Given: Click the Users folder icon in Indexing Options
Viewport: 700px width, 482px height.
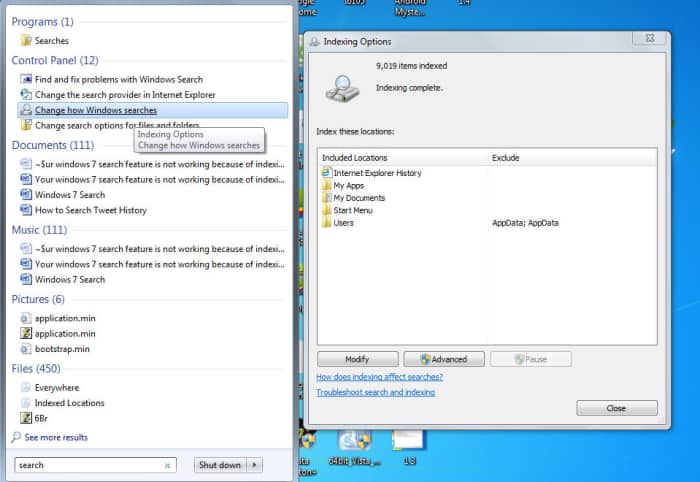Looking at the screenshot, I should pyautogui.click(x=326, y=222).
